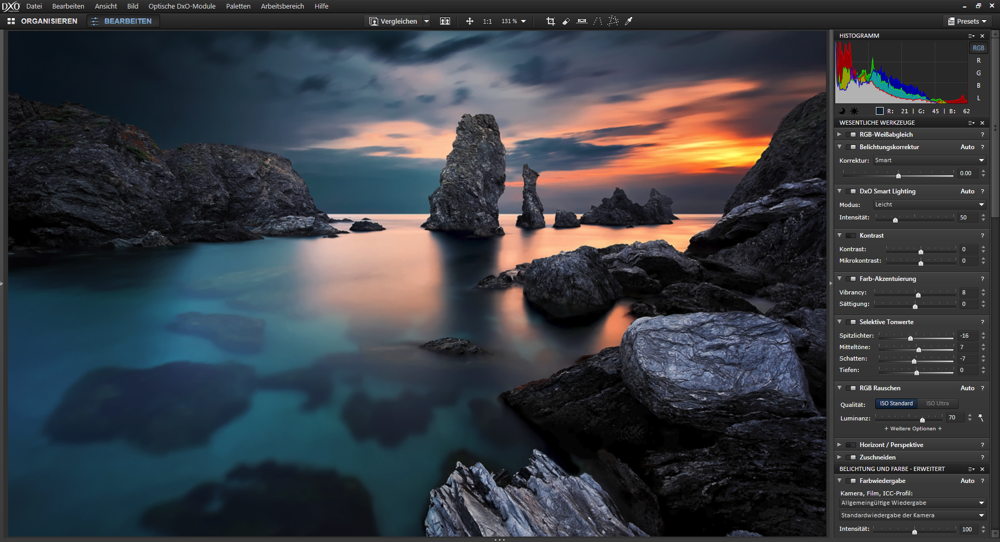
Task: Expand the Horizont / Perspektive section
Action: tap(838, 444)
